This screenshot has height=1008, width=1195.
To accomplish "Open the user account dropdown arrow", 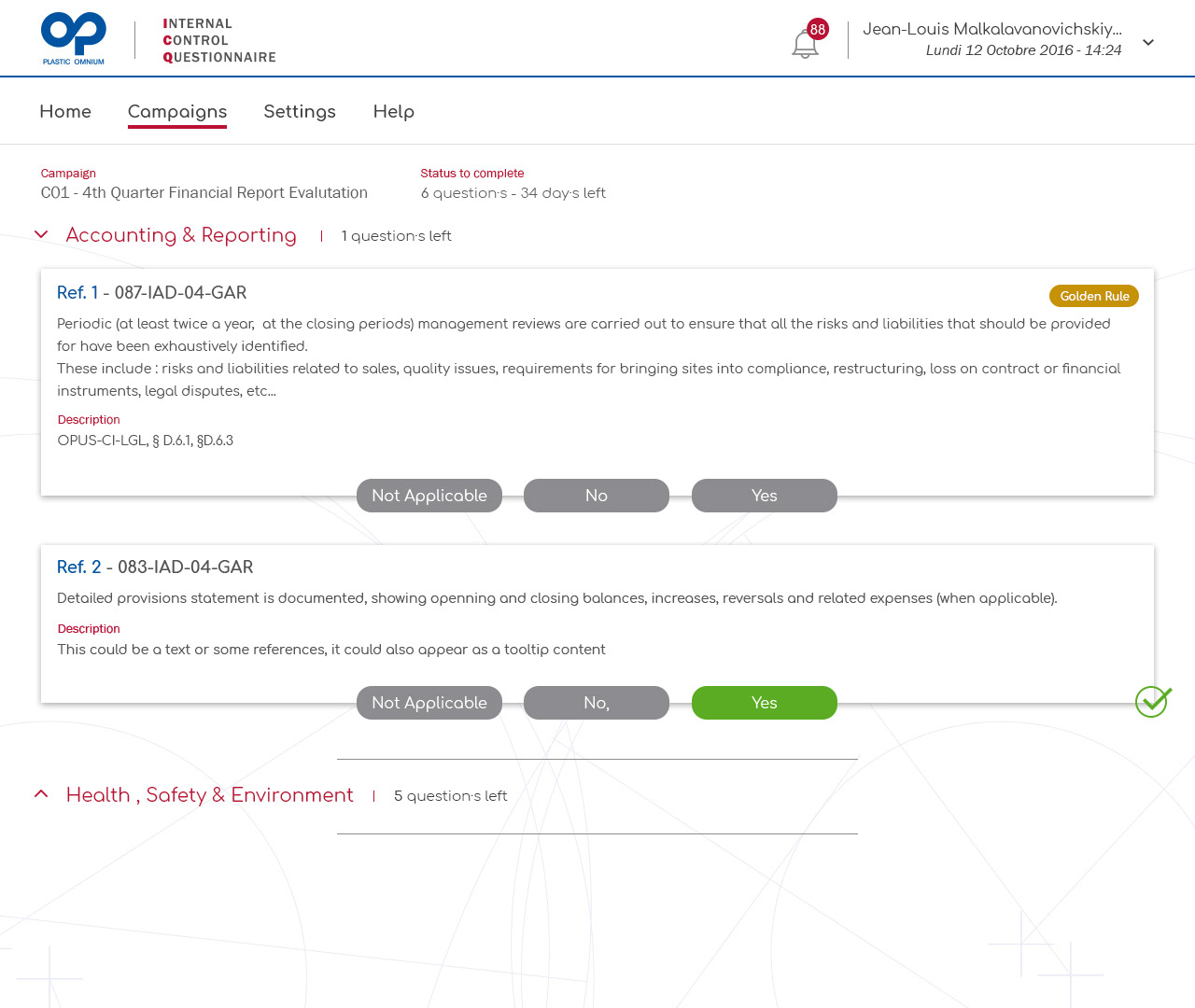I will click(x=1148, y=42).
